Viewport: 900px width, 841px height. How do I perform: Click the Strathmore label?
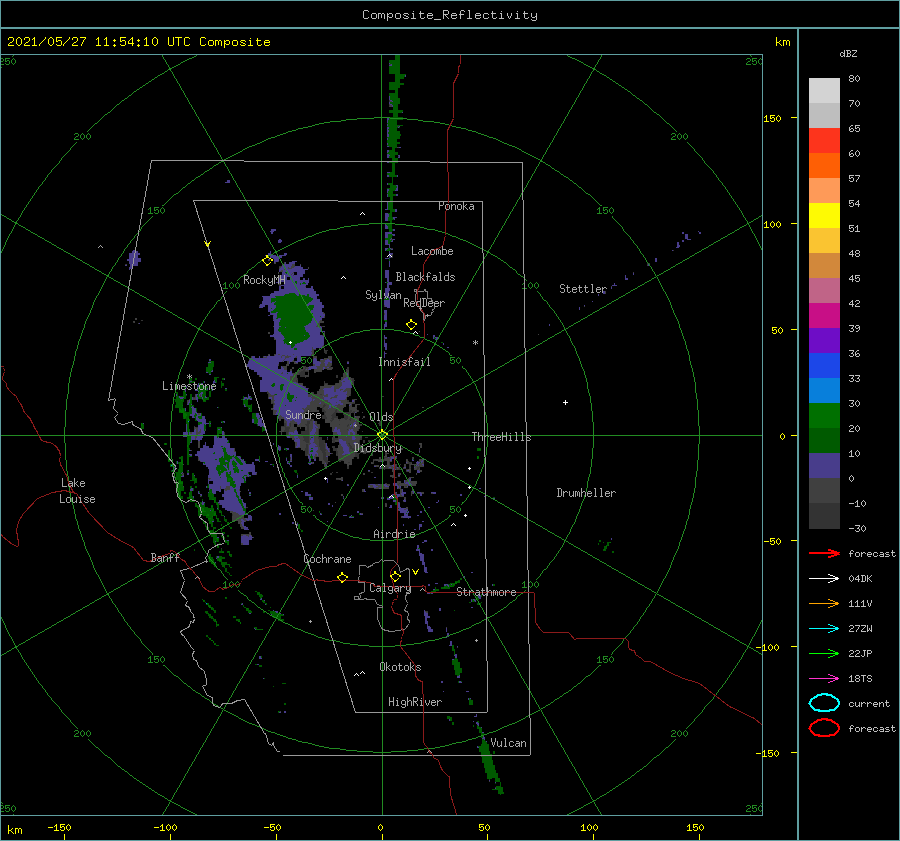tap(486, 592)
